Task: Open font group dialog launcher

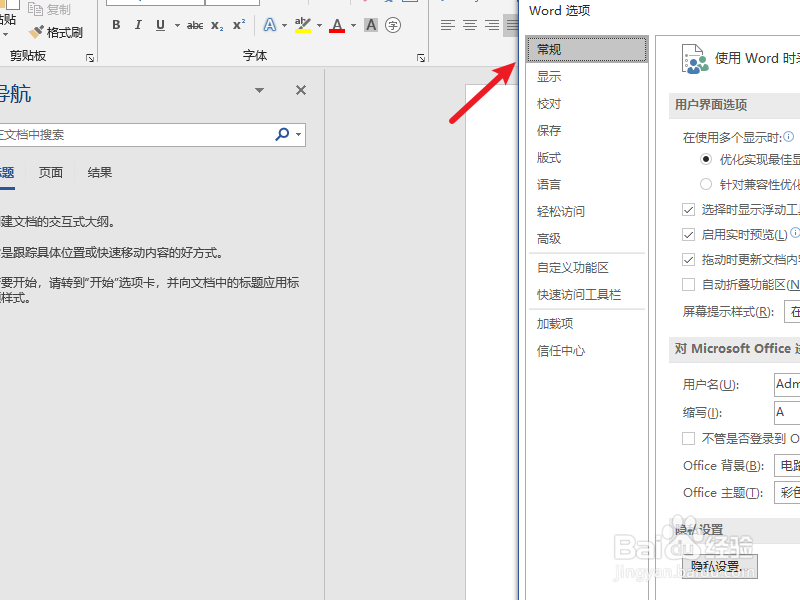Action: [x=421, y=58]
